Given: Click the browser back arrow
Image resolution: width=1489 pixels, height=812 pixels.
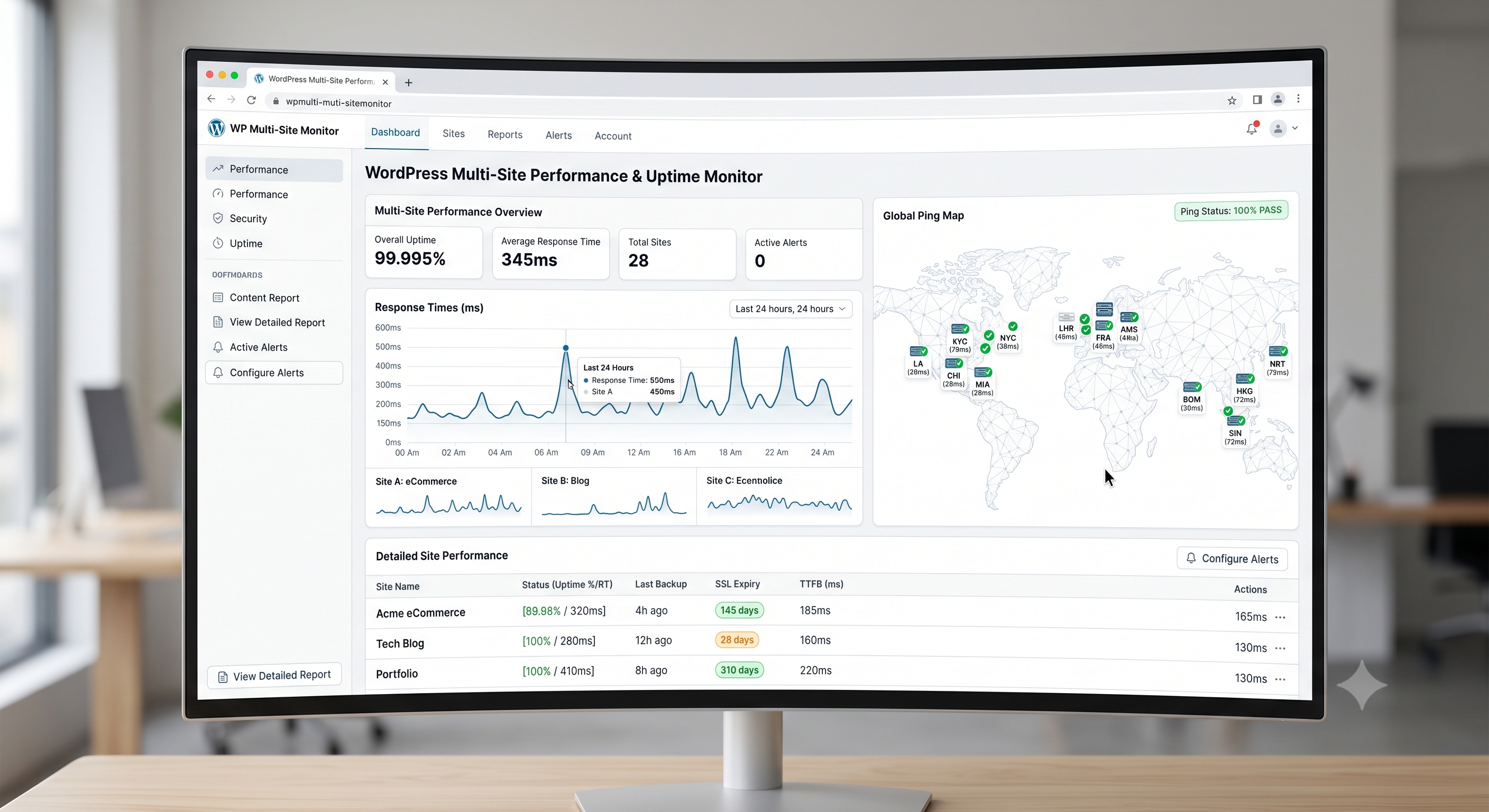Looking at the screenshot, I should 211,99.
